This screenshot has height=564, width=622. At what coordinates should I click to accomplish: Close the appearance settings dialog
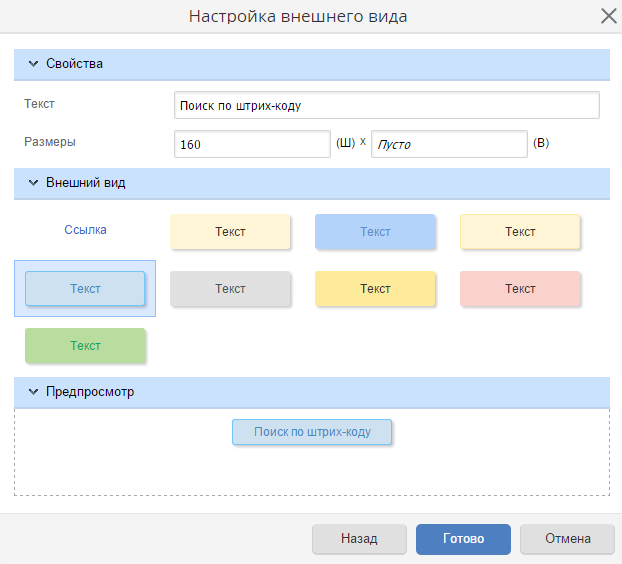point(607,16)
